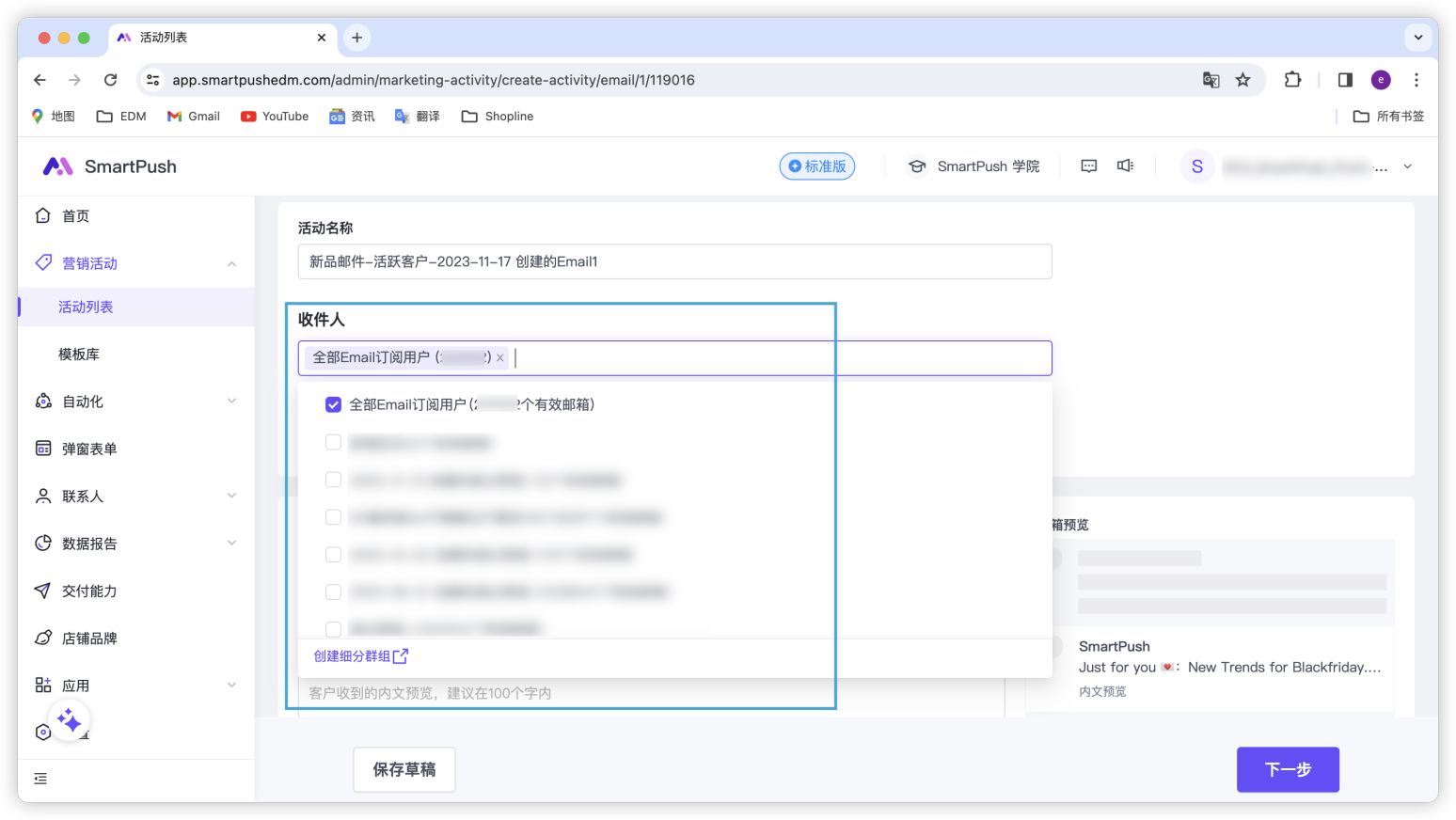Image resolution: width=1456 pixels, height=820 pixels.
Task: Bookmark this page with the star icon
Action: pyautogui.click(x=1242, y=80)
